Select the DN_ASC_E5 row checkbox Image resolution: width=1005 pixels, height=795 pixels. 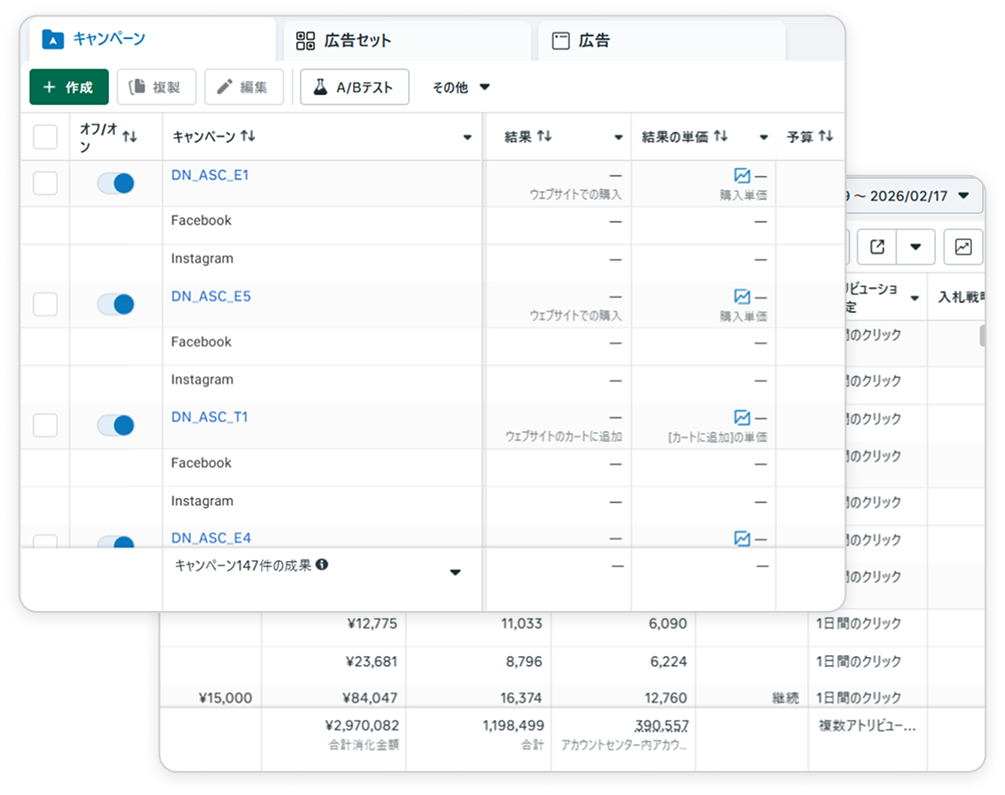[x=45, y=304]
